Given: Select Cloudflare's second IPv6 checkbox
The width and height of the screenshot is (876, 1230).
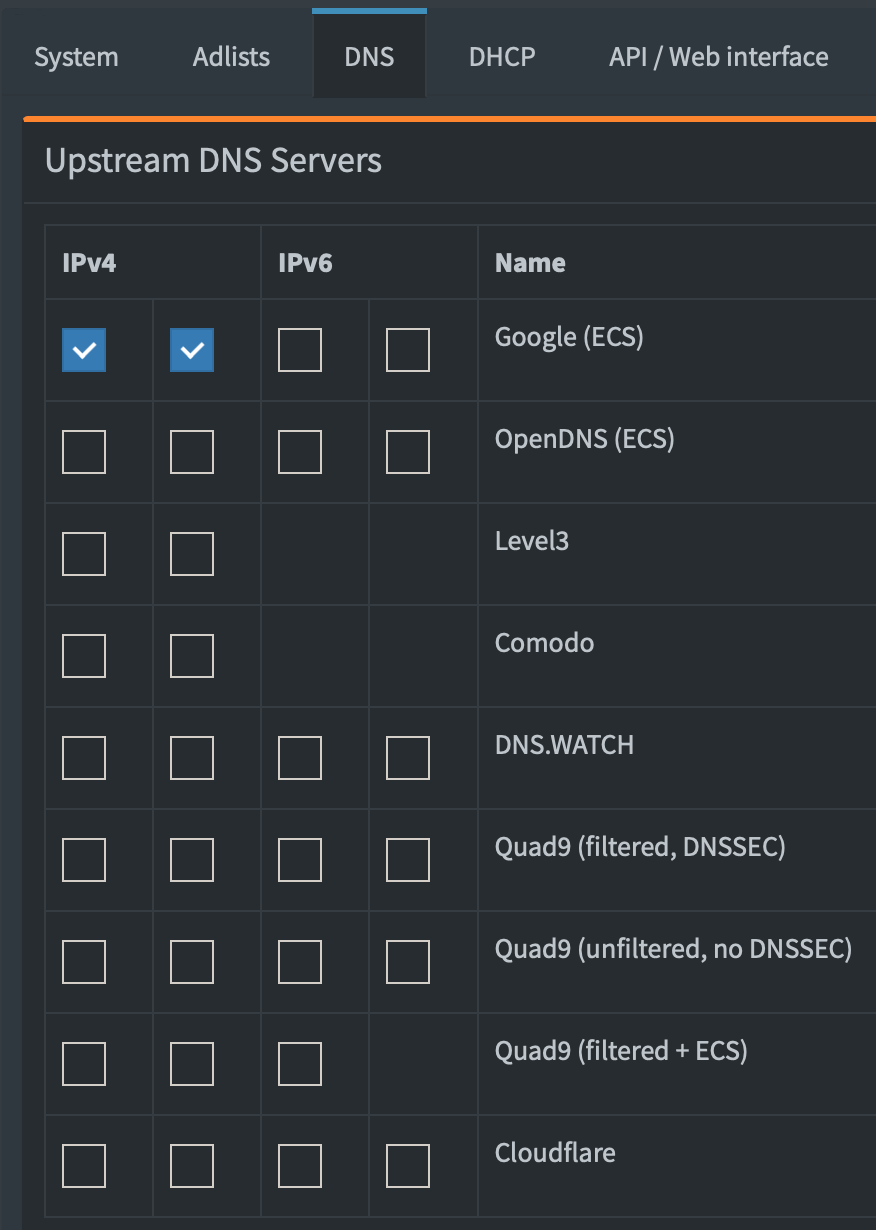Looking at the screenshot, I should tap(408, 1166).
